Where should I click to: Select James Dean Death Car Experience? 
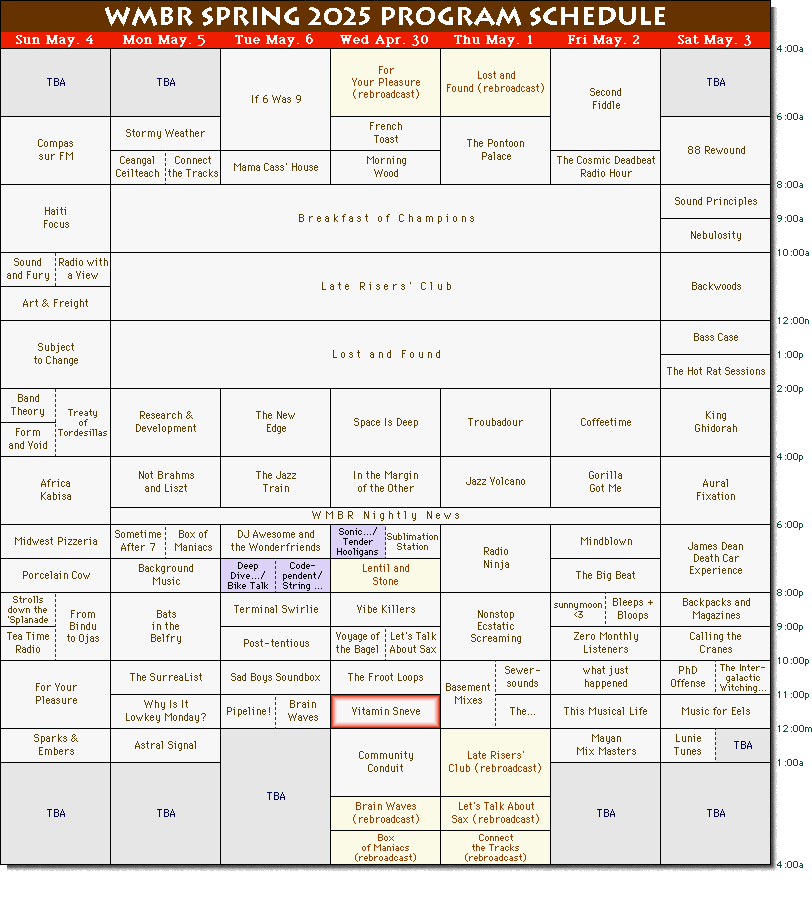[715, 558]
